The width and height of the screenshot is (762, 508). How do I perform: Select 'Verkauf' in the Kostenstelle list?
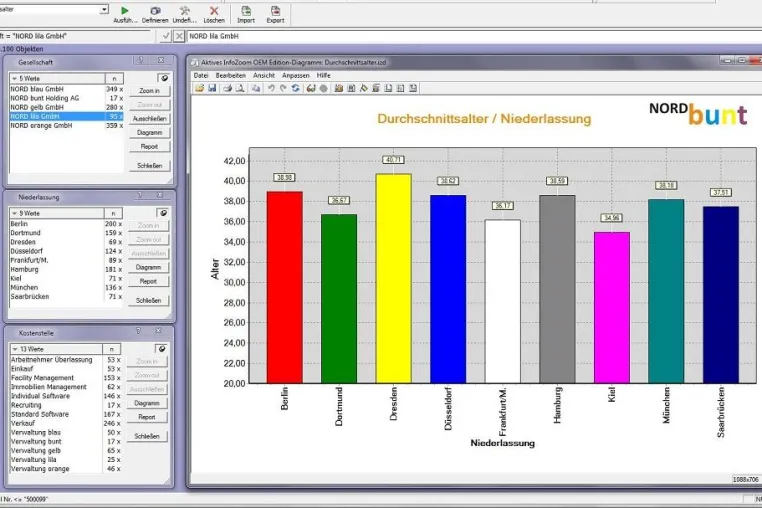pyautogui.click(x=66, y=423)
